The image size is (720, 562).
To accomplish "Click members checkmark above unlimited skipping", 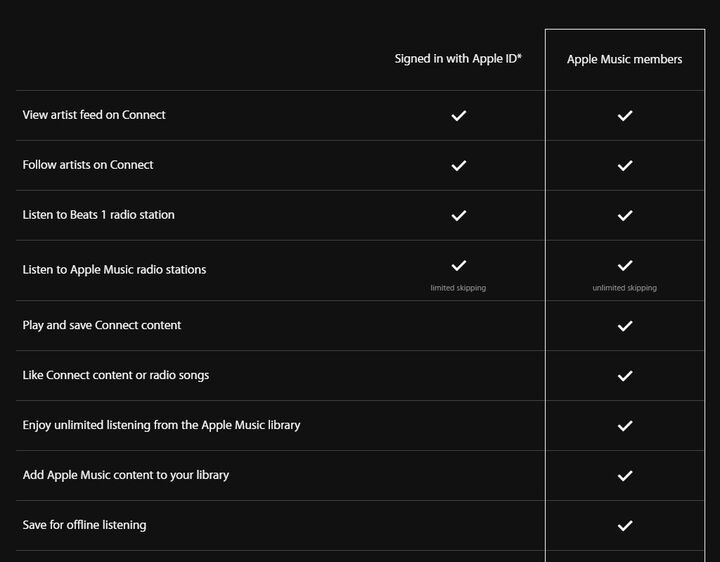I will point(625,265).
